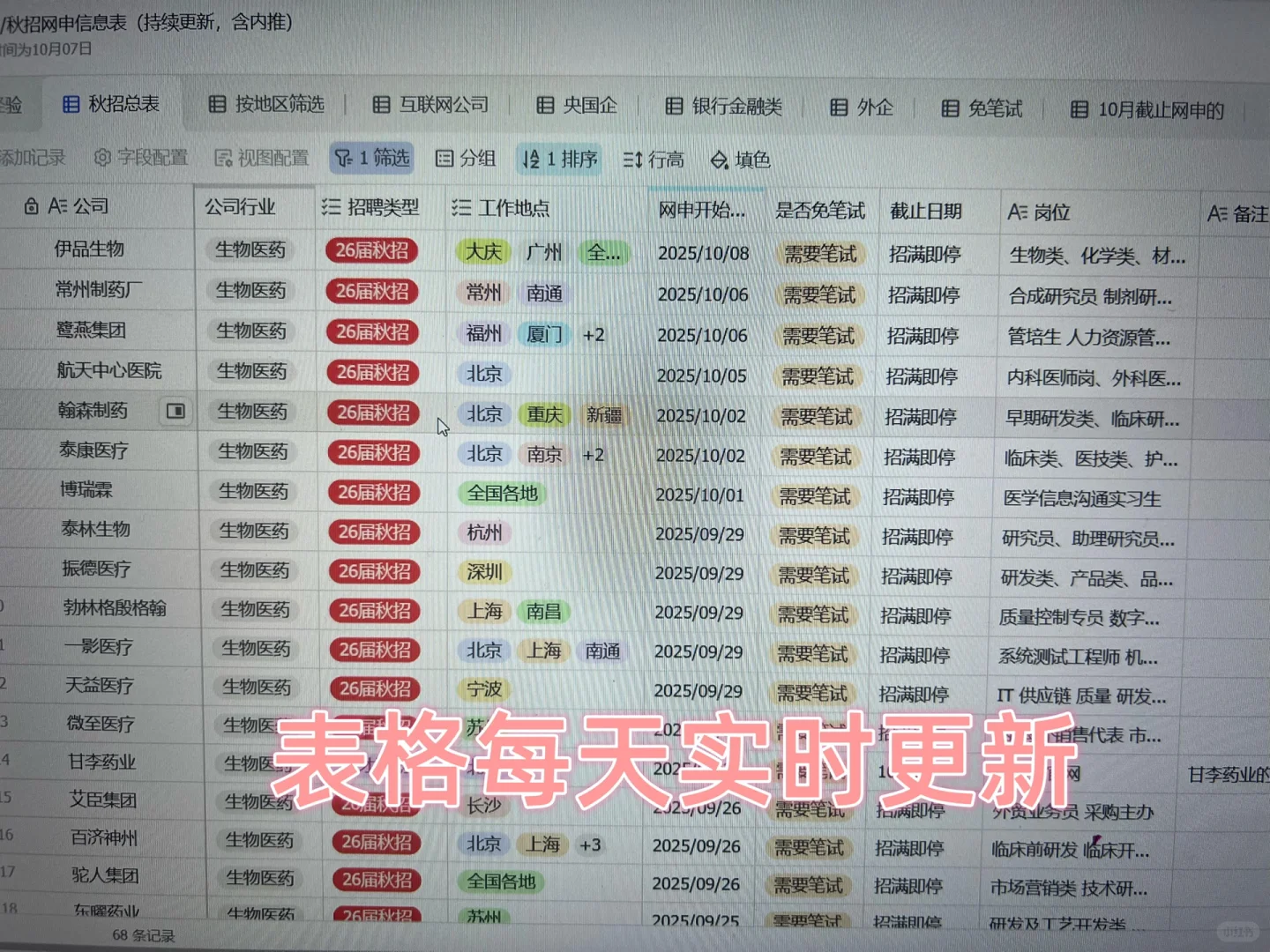The image size is (1270, 952).
Task: Click the 68 条记录 count
Action: [x=144, y=935]
